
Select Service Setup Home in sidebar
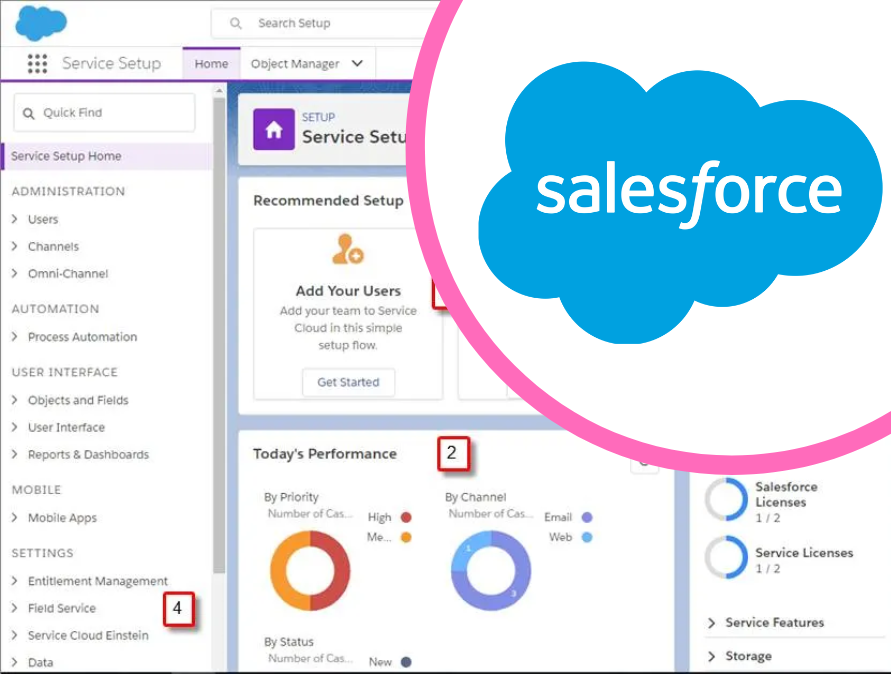tap(106, 156)
